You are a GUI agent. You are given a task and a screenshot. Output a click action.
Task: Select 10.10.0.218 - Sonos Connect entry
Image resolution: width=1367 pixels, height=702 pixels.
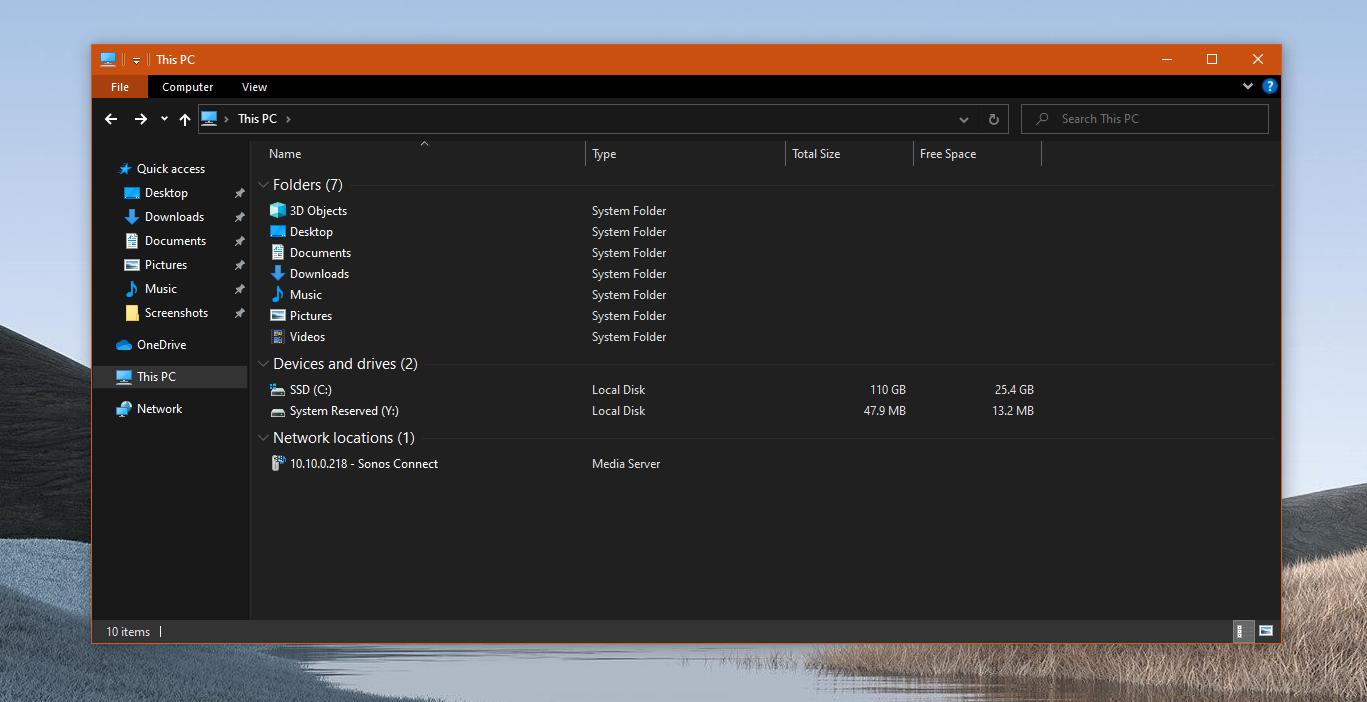pyautogui.click(x=364, y=464)
